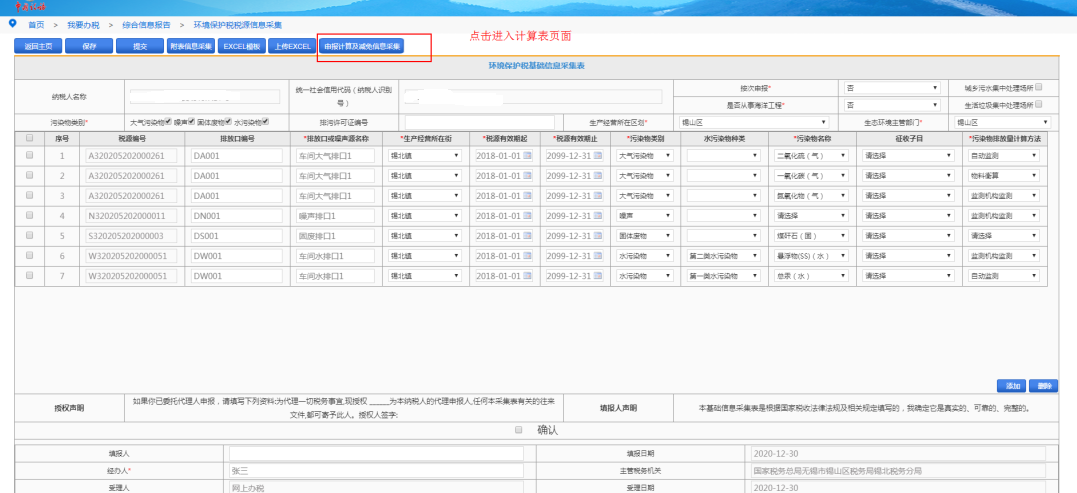Click the 申报计算及减免信息采集 button
The width and height of the screenshot is (1077, 493).
[362, 46]
